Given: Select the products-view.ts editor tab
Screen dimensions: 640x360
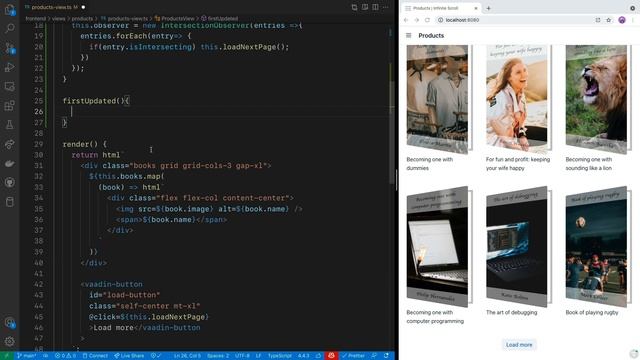Looking at the screenshot, I should (54, 7).
